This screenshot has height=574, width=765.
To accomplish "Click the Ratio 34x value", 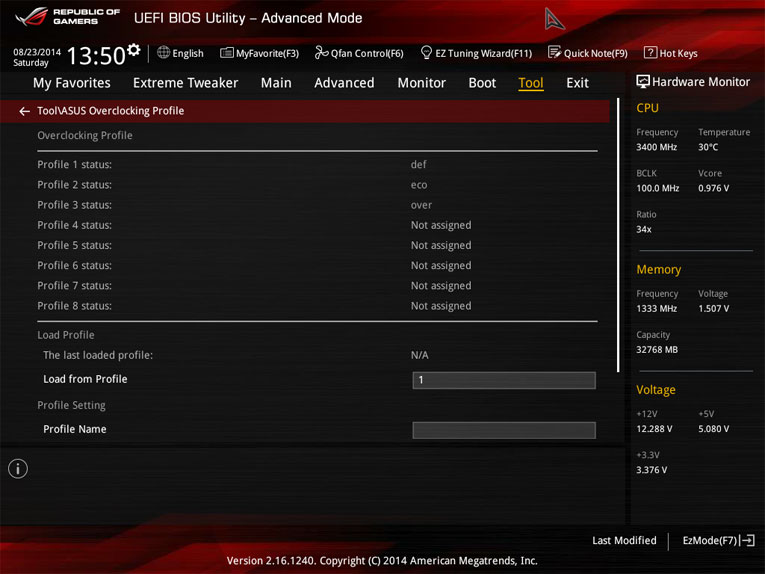I will click(x=644, y=229).
